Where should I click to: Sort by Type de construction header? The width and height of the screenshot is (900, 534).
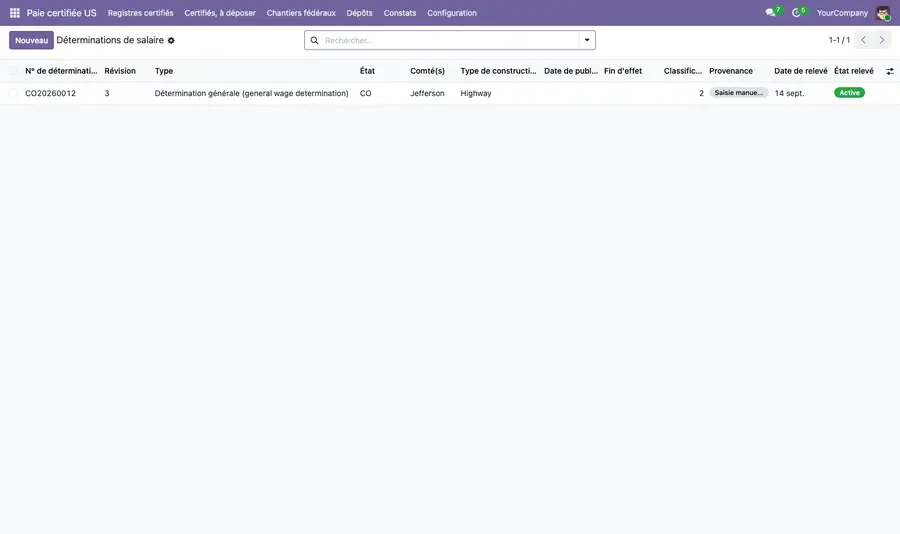pyautogui.click(x=498, y=71)
